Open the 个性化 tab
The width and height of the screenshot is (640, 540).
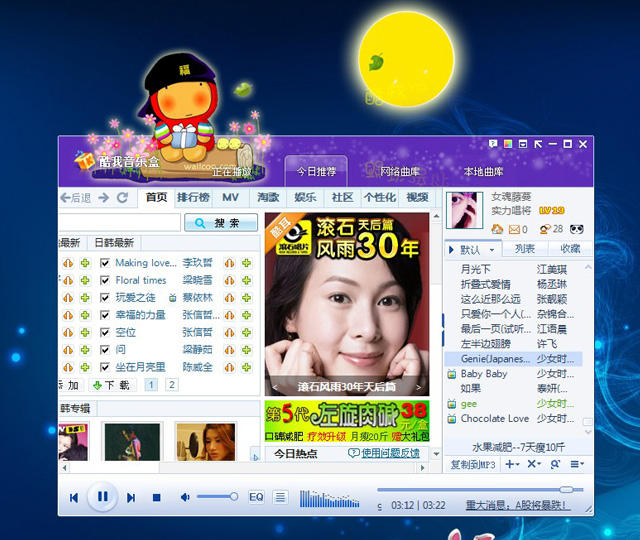coord(380,198)
